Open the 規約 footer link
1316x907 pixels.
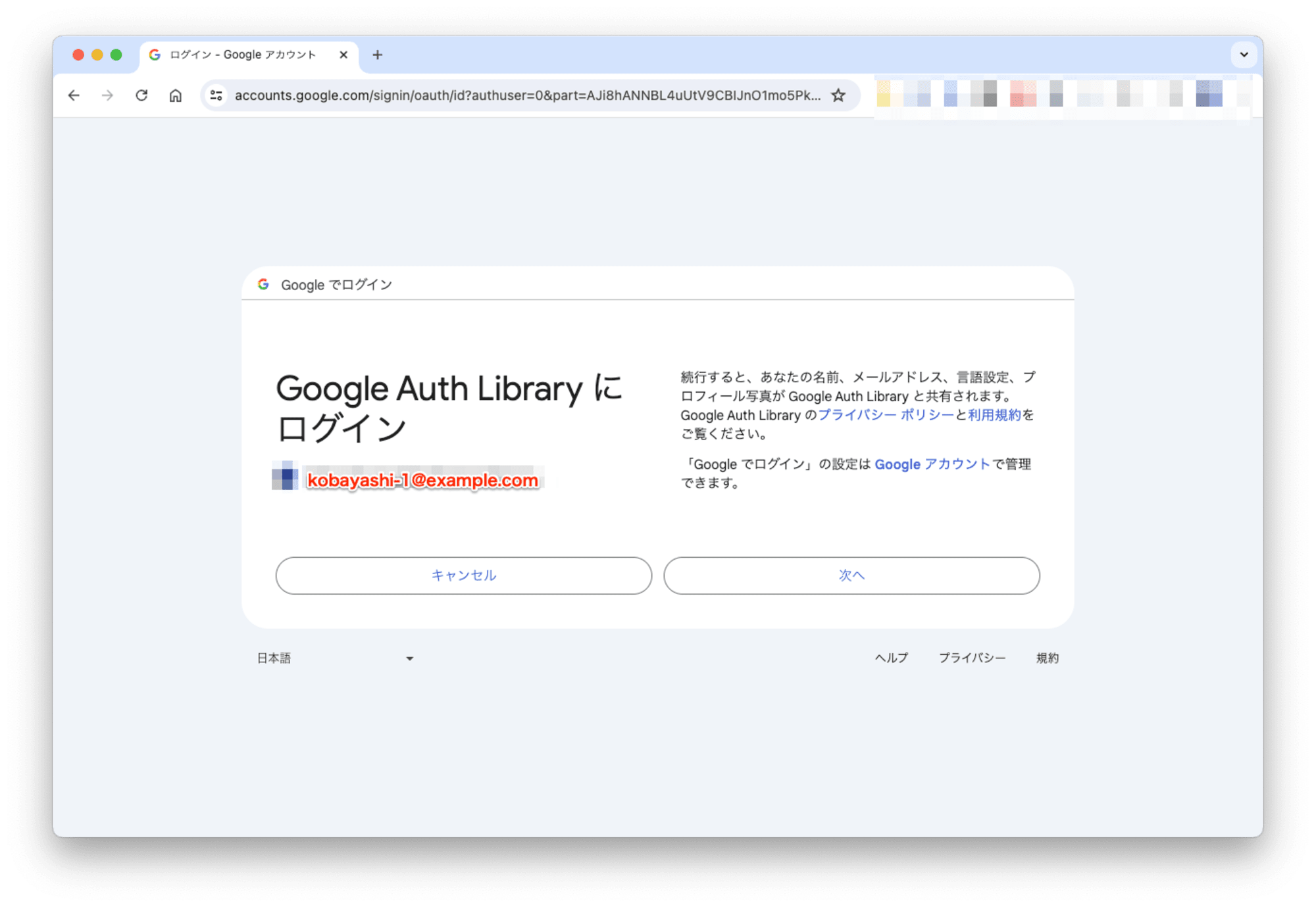pos(1048,658)
